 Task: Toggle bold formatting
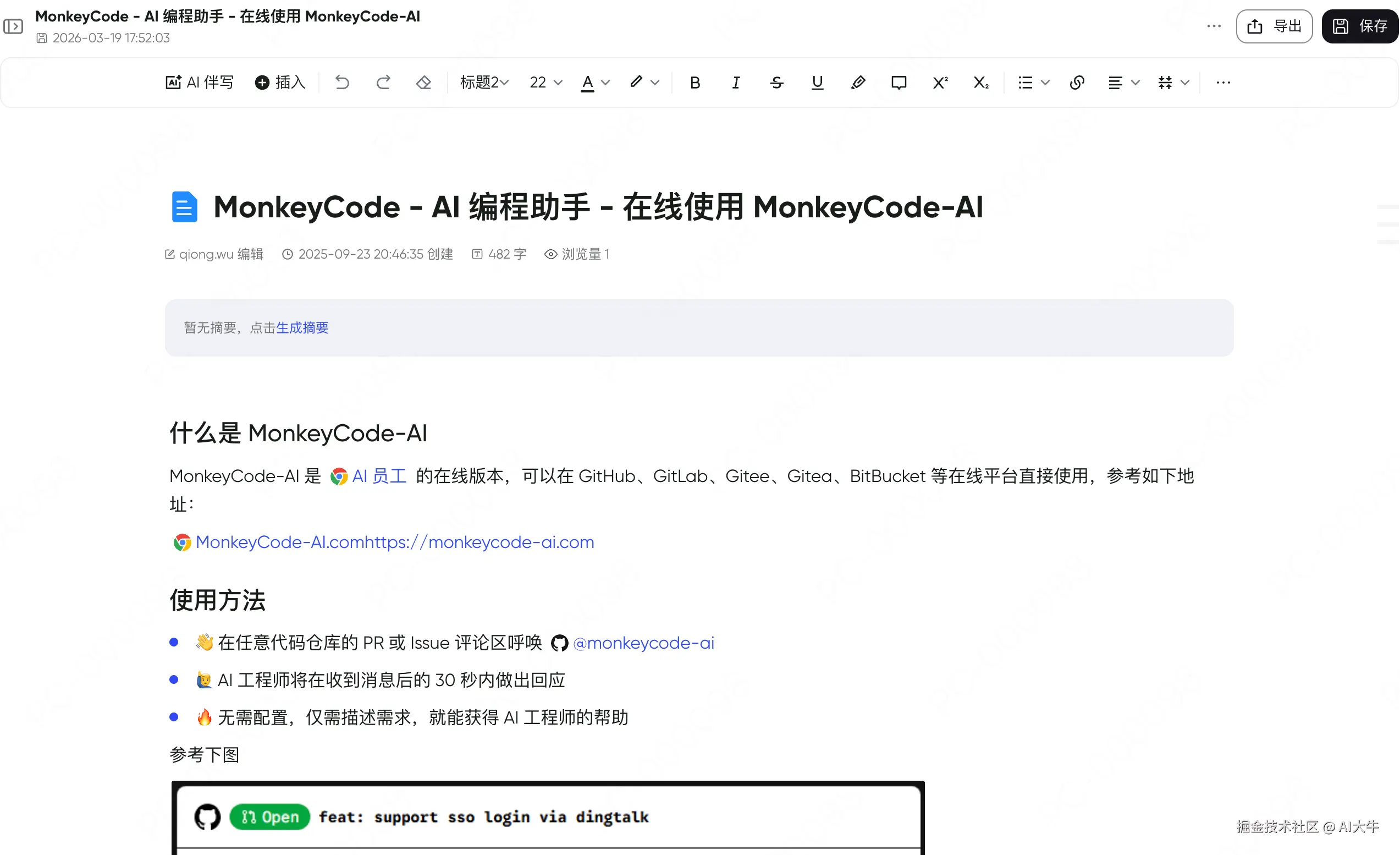point(695,83)
